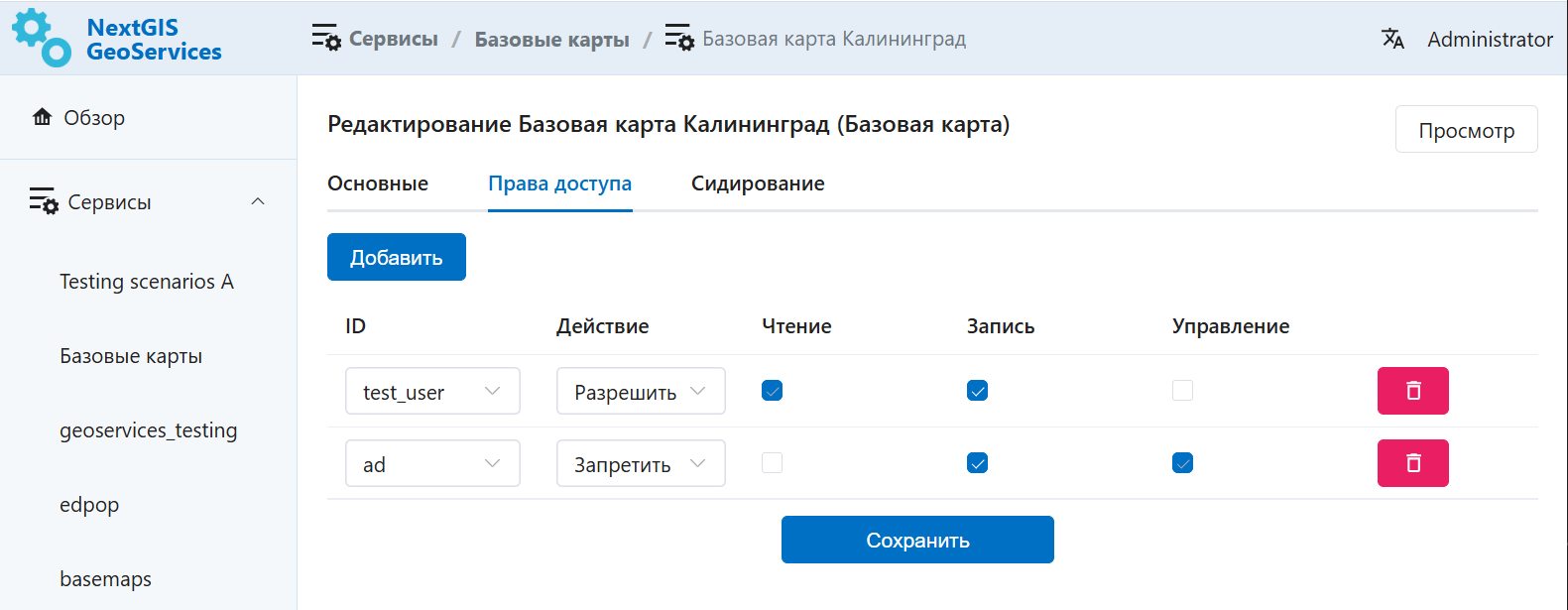Click the services icon in the breadcrumb
The image size is (1568, 610).
coord(325,39)
